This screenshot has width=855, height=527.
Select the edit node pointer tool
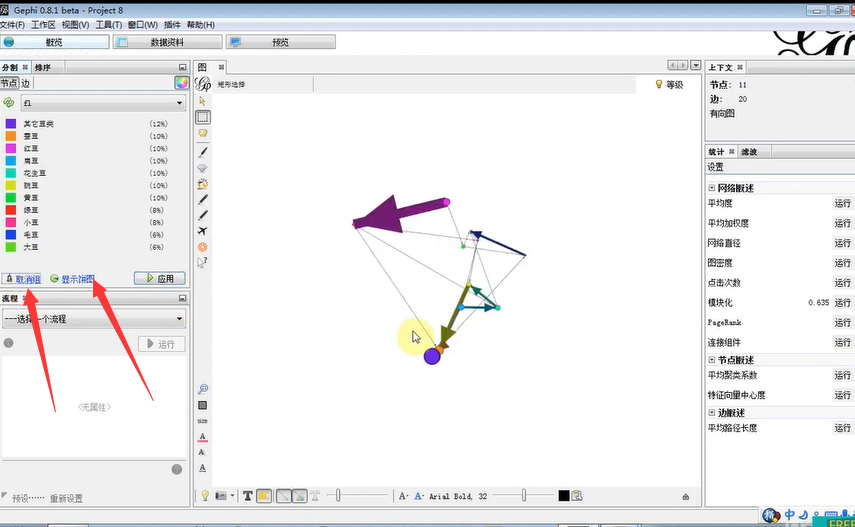(203, 262)
